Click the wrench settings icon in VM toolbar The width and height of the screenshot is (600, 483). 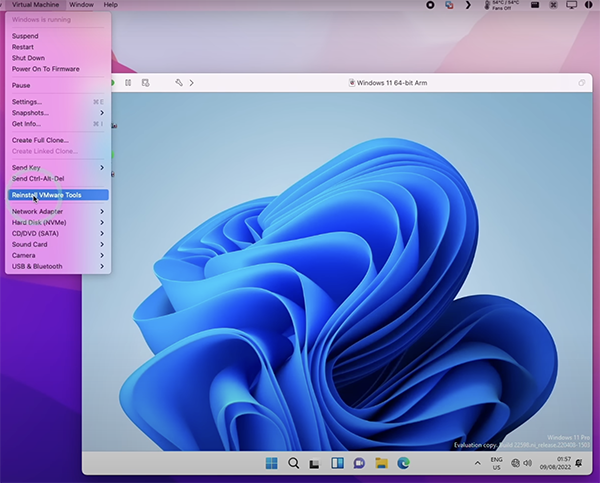coord(179,83)
